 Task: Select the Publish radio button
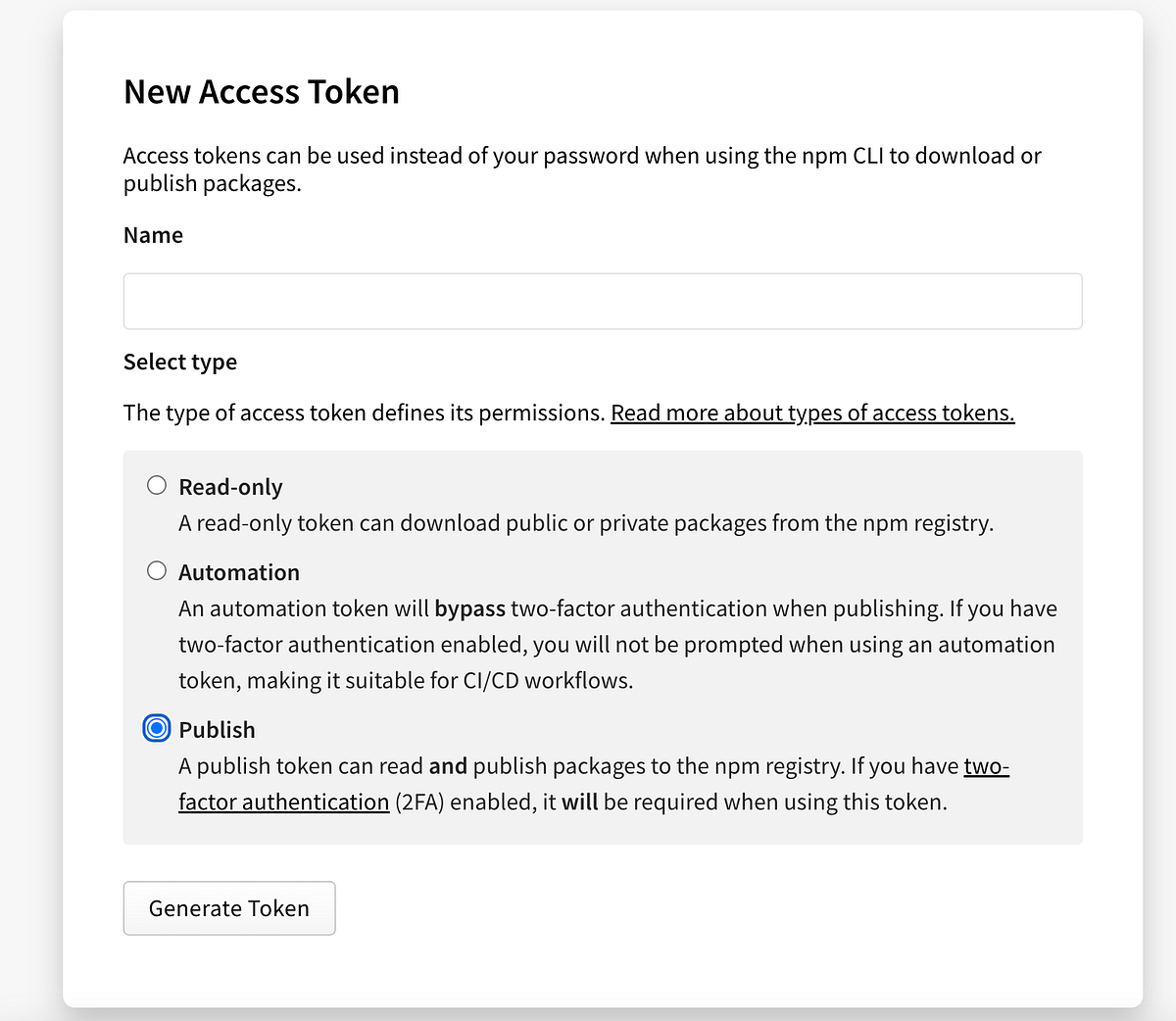156,728
